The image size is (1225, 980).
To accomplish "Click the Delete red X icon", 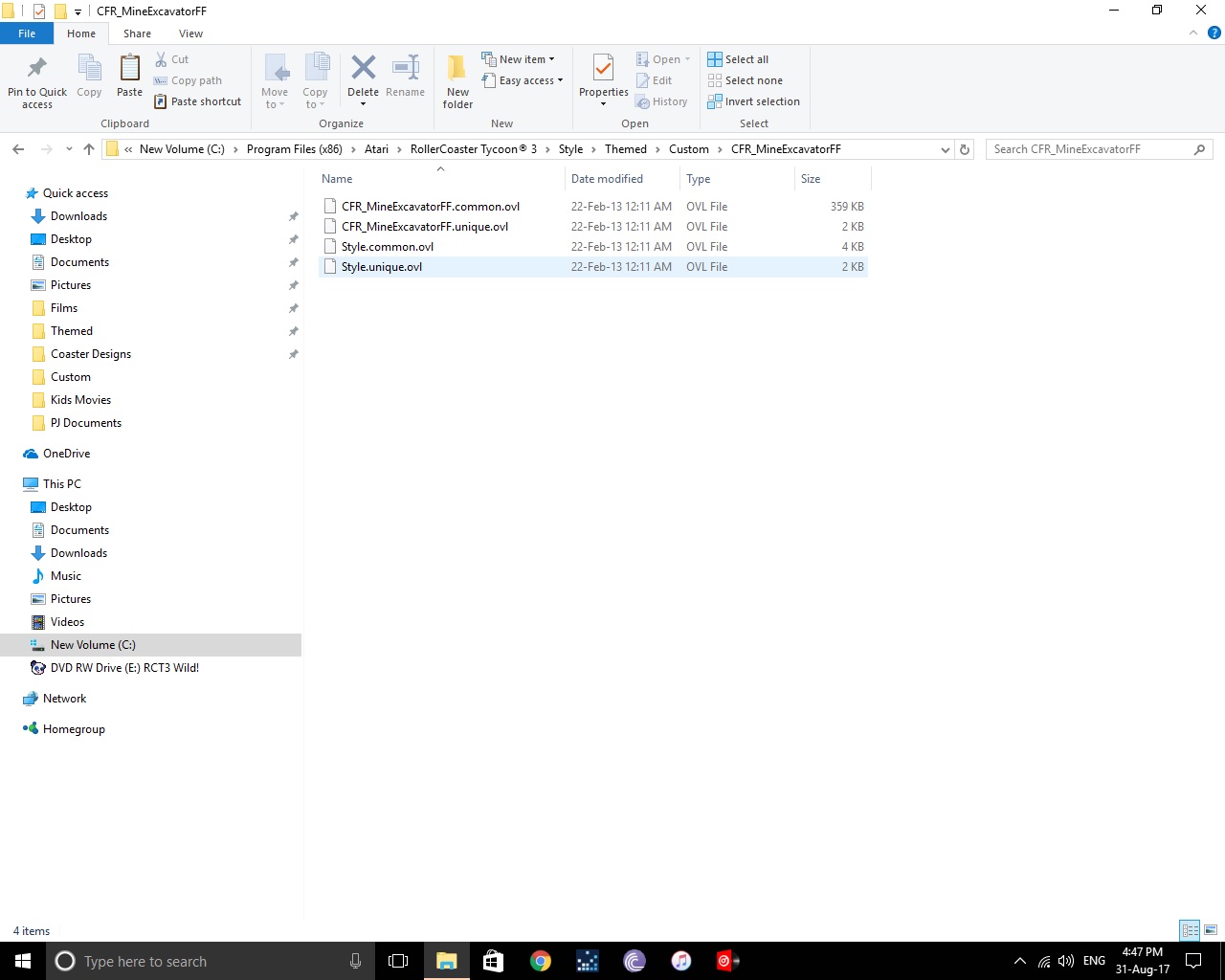I will (x=363, y=68).
